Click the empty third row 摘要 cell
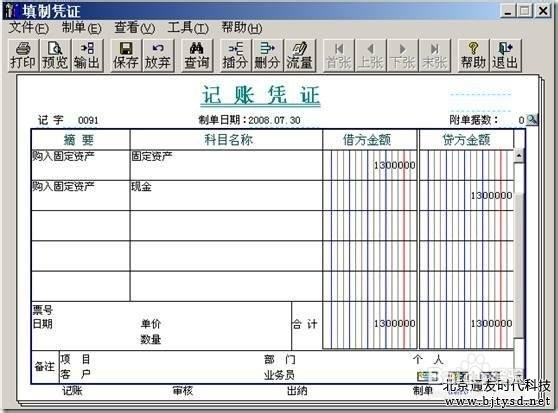The width and height of the screenshot is (558, 413). [80, 226]
